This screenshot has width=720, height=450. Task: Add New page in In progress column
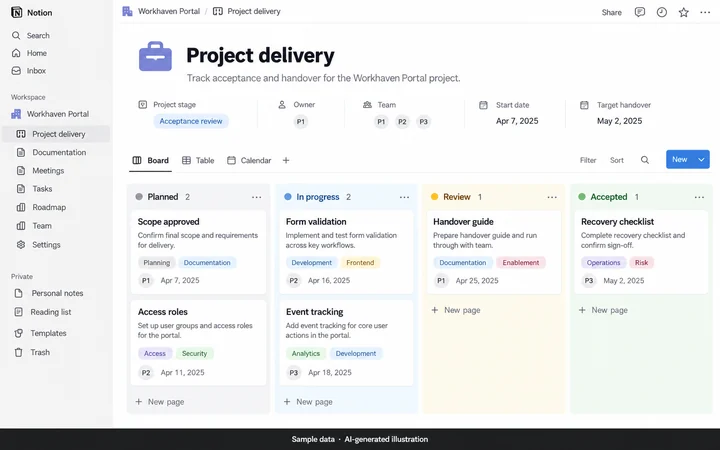tap(308, 402)
